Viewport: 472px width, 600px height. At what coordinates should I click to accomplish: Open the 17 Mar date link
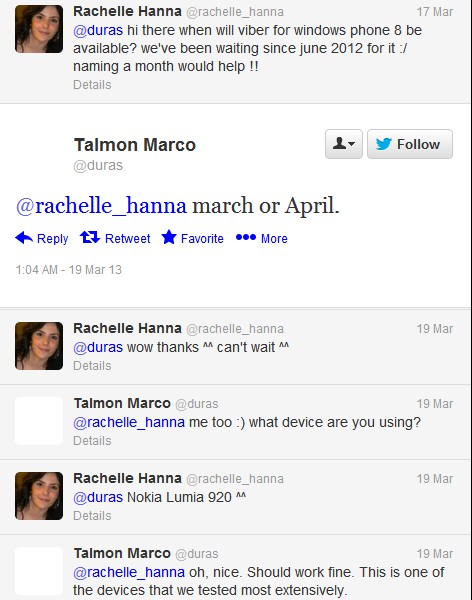[x=435, y=12]
